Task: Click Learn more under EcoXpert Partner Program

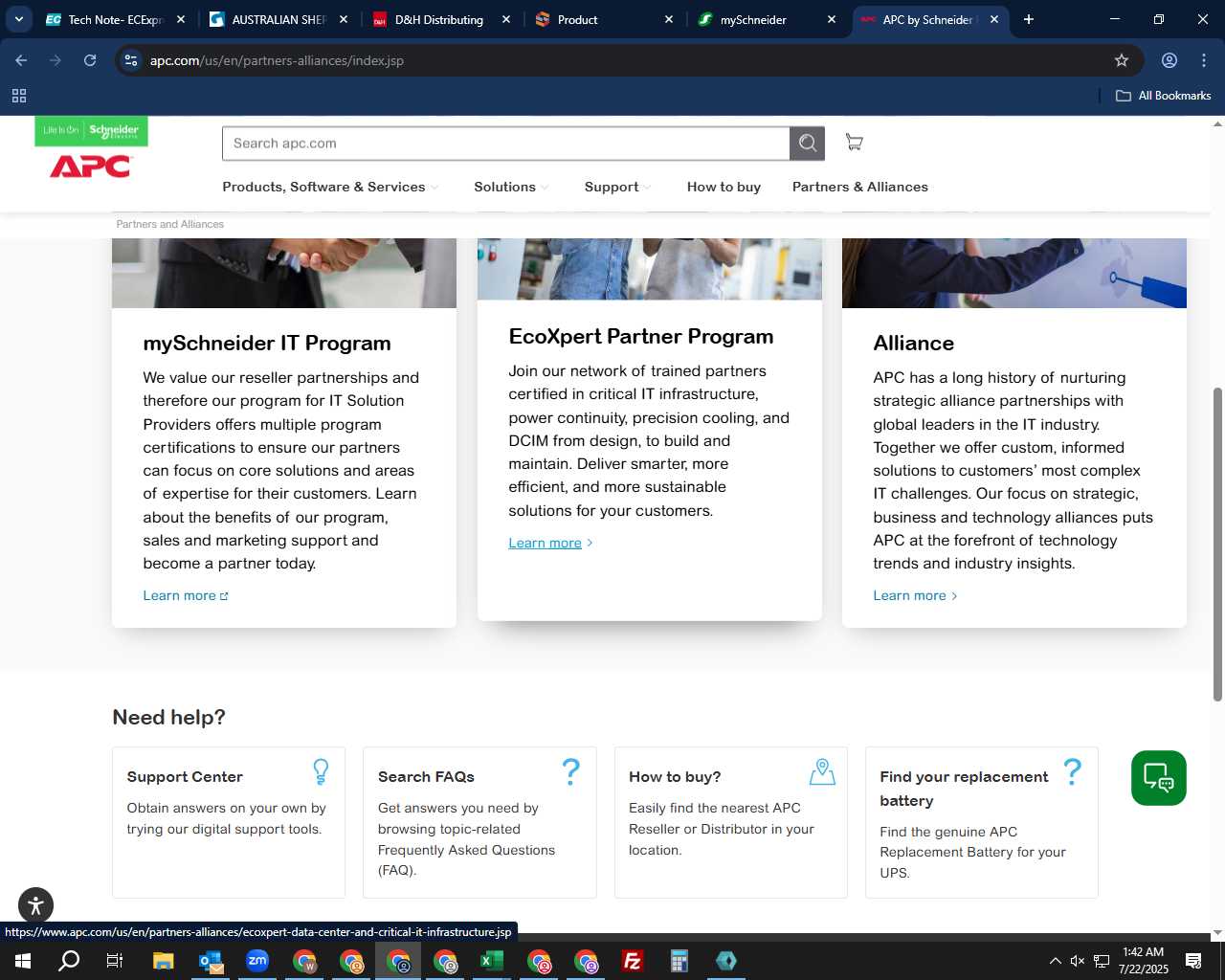Action: point(550,543)
